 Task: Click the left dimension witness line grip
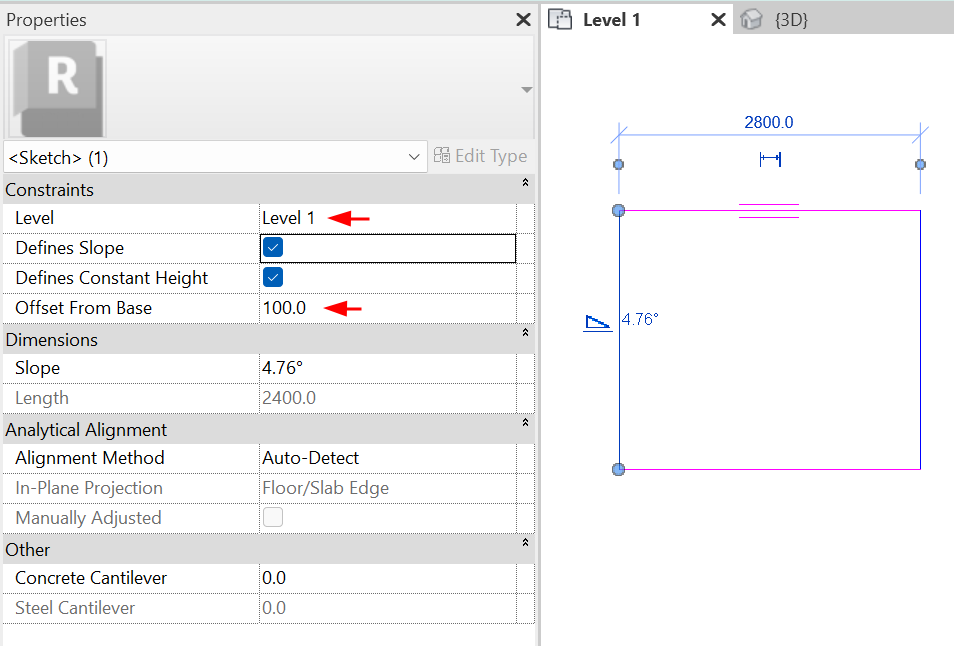619,164
